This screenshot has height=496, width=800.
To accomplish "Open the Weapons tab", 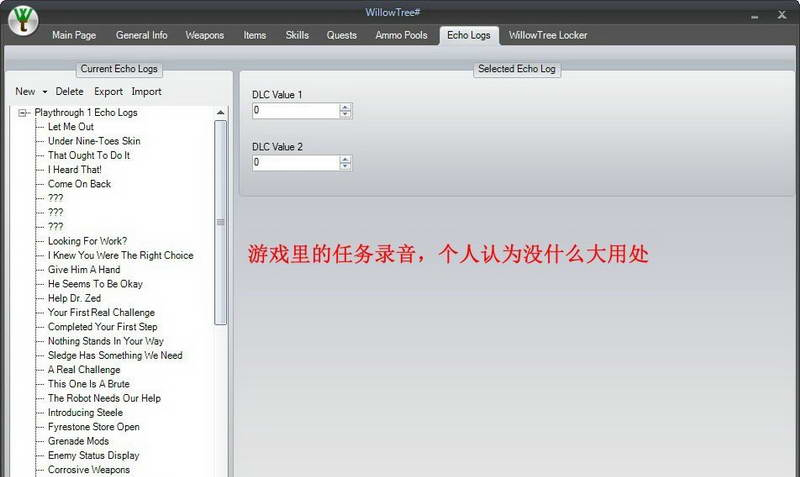I will [205, 35].
